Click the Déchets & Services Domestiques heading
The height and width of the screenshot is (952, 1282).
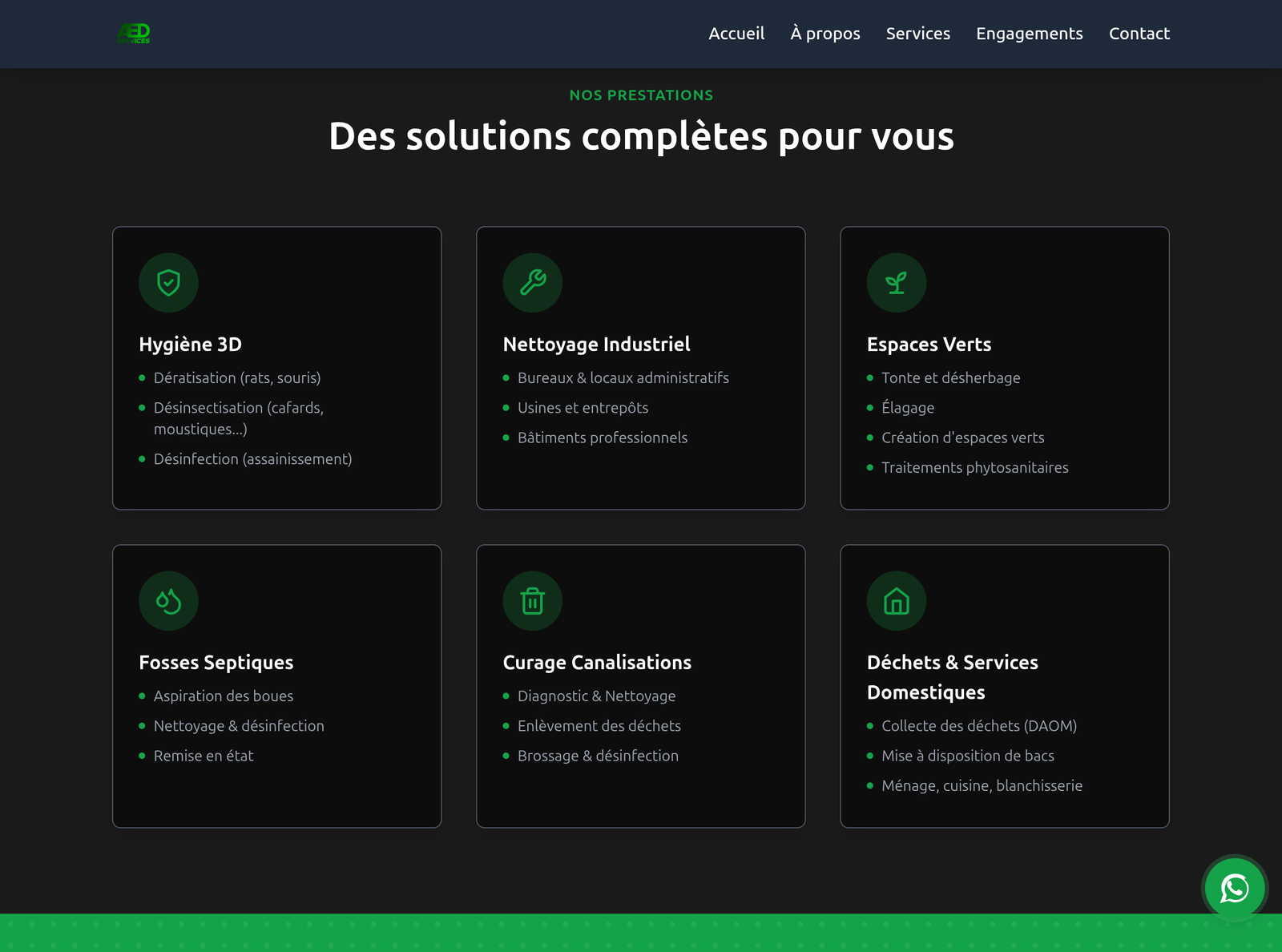[953, 677]
